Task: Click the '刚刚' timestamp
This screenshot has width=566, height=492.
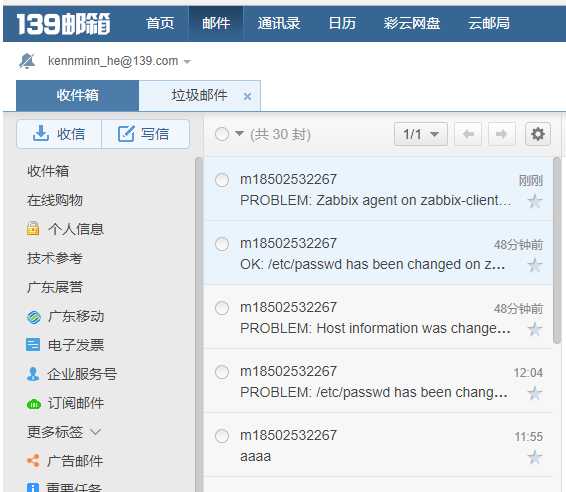Action: click(531, 180)
